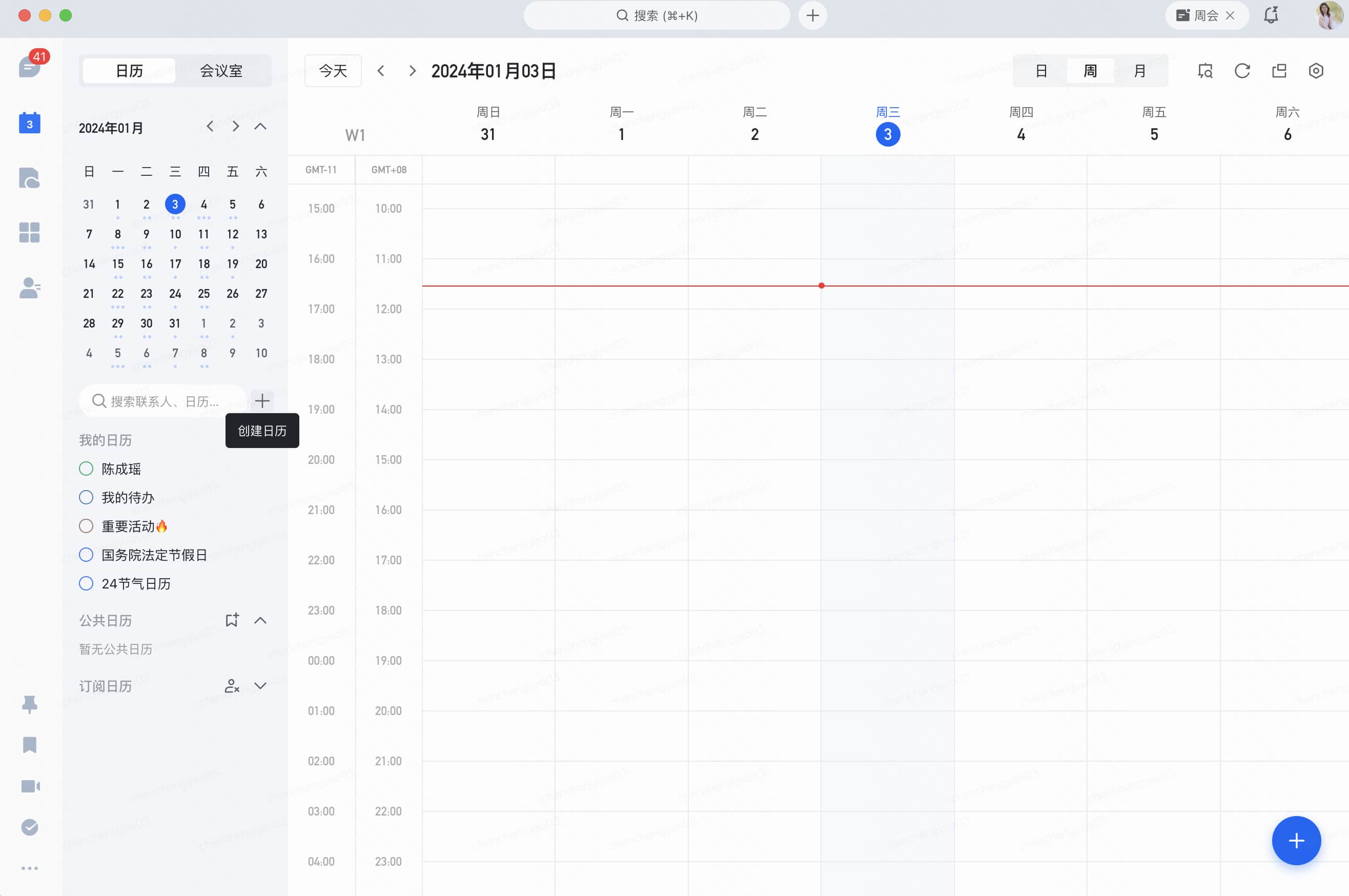Open the Tasks checkmark icon
1349x896 pixels.
pyautogui.click(x=29, y=826)
